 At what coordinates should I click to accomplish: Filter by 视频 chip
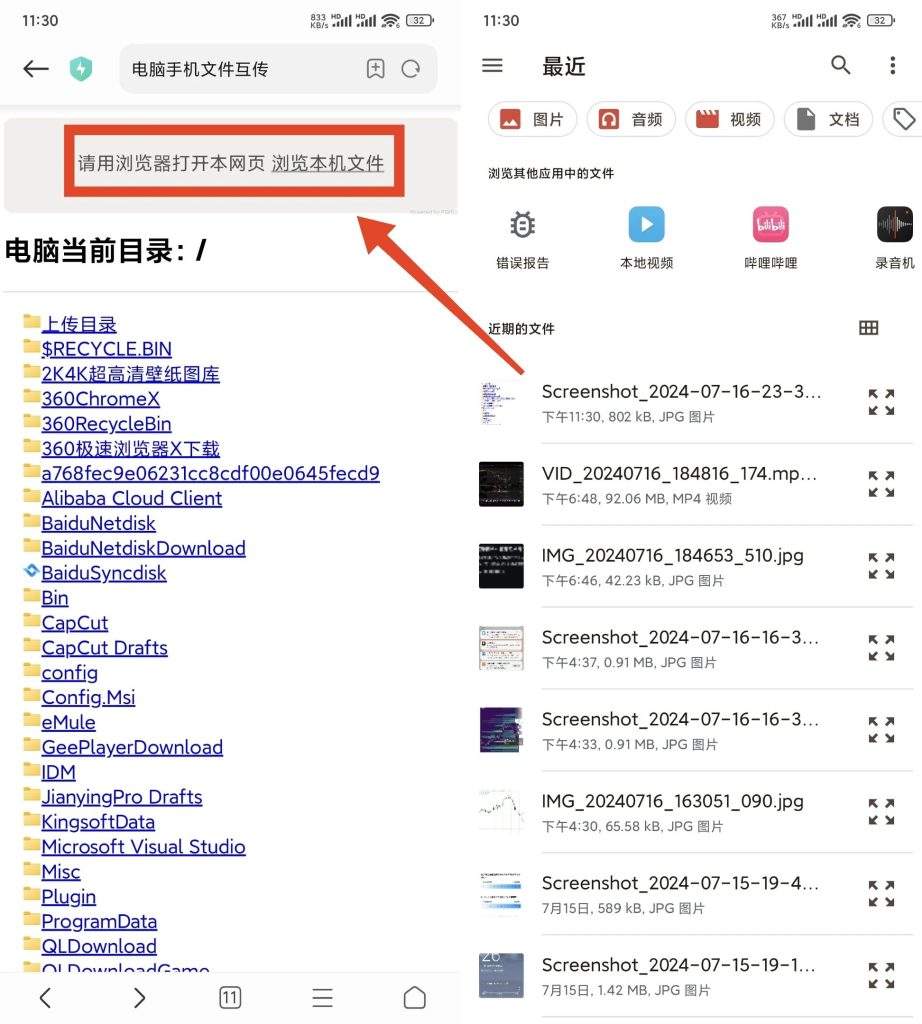coord(729,120)
